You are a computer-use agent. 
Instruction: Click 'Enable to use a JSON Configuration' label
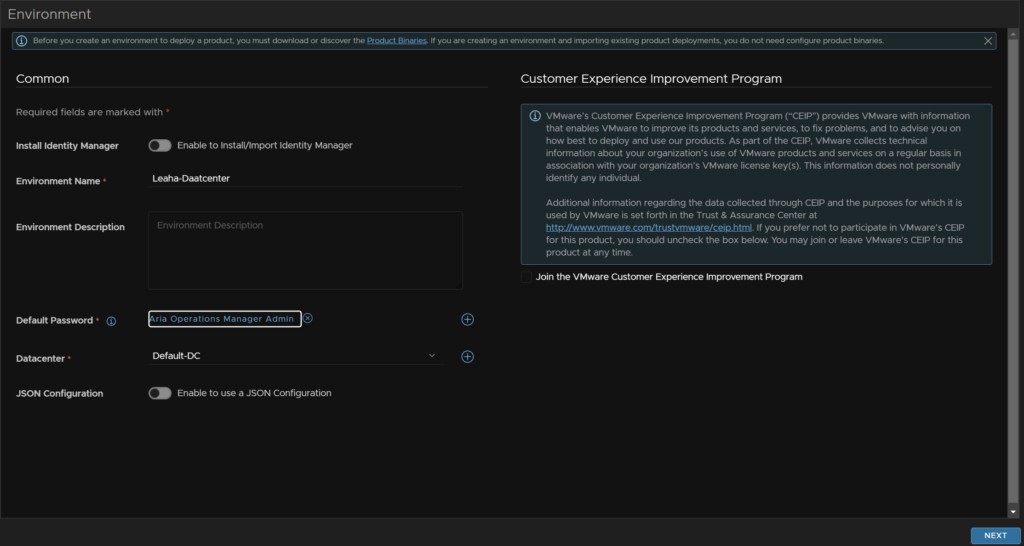tap(254, 393)
